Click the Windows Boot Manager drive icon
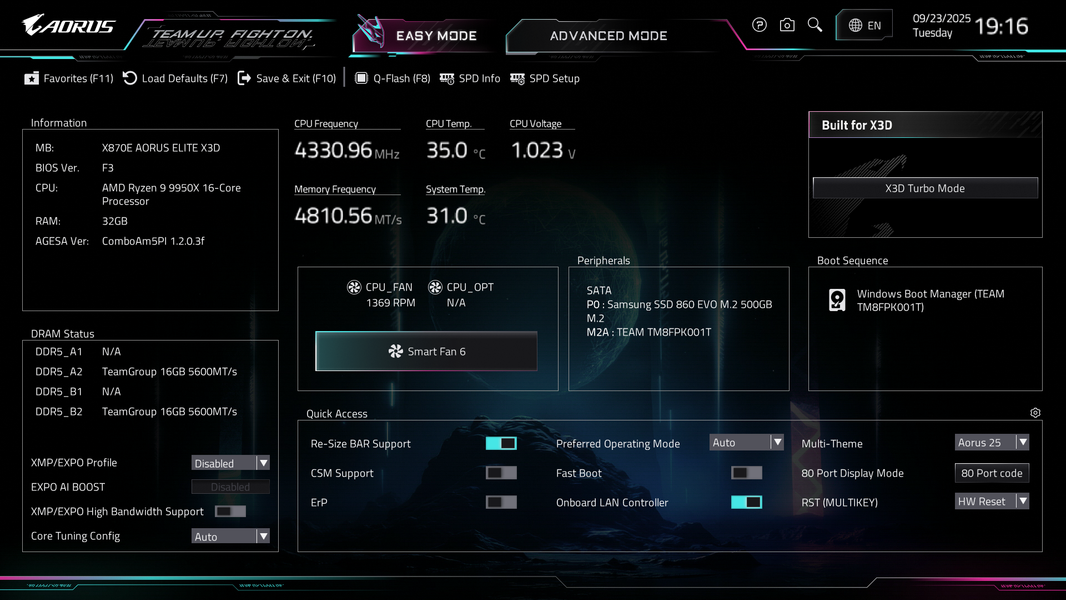Screen dimensions: 1066x600 [x=837, y=300]
